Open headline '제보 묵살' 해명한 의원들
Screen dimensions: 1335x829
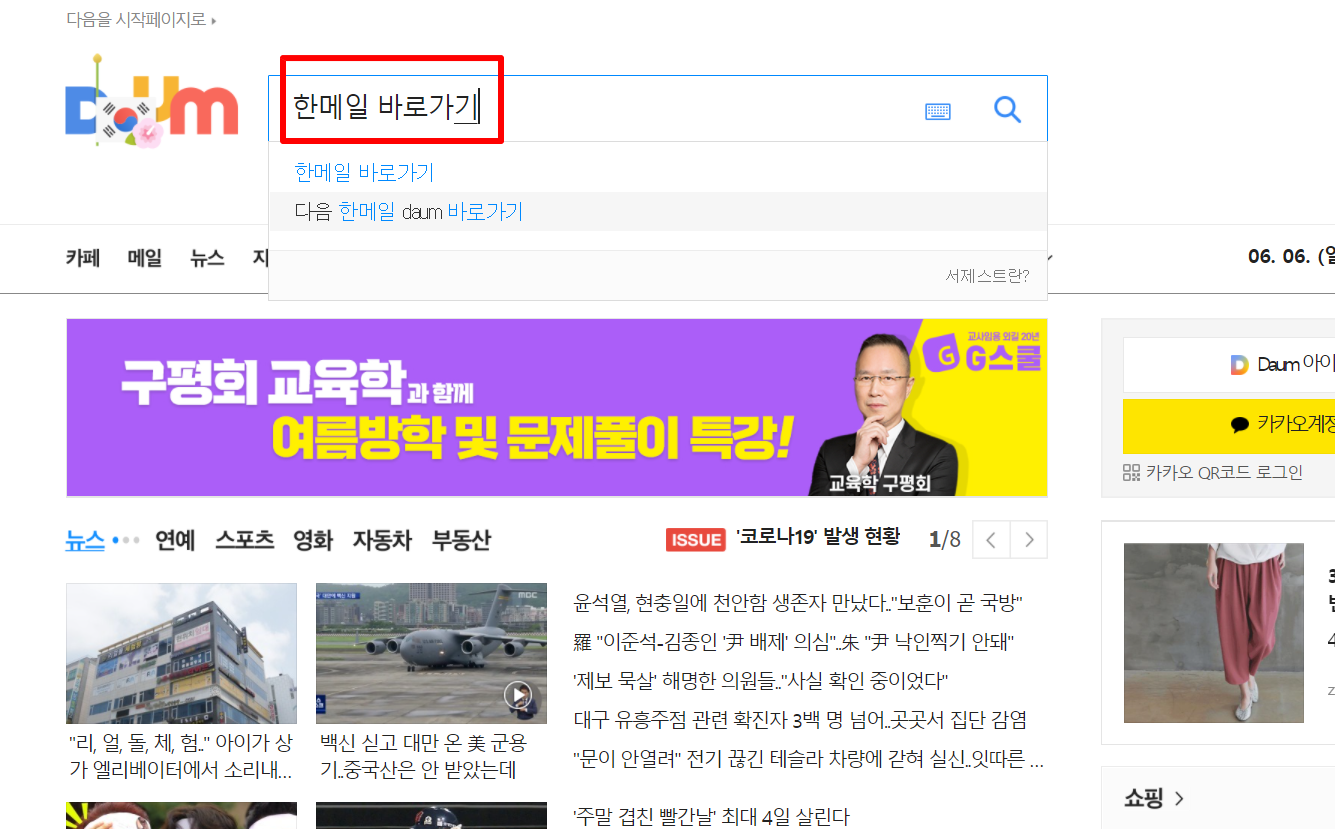pyautogui.click(x=760, y=681)
